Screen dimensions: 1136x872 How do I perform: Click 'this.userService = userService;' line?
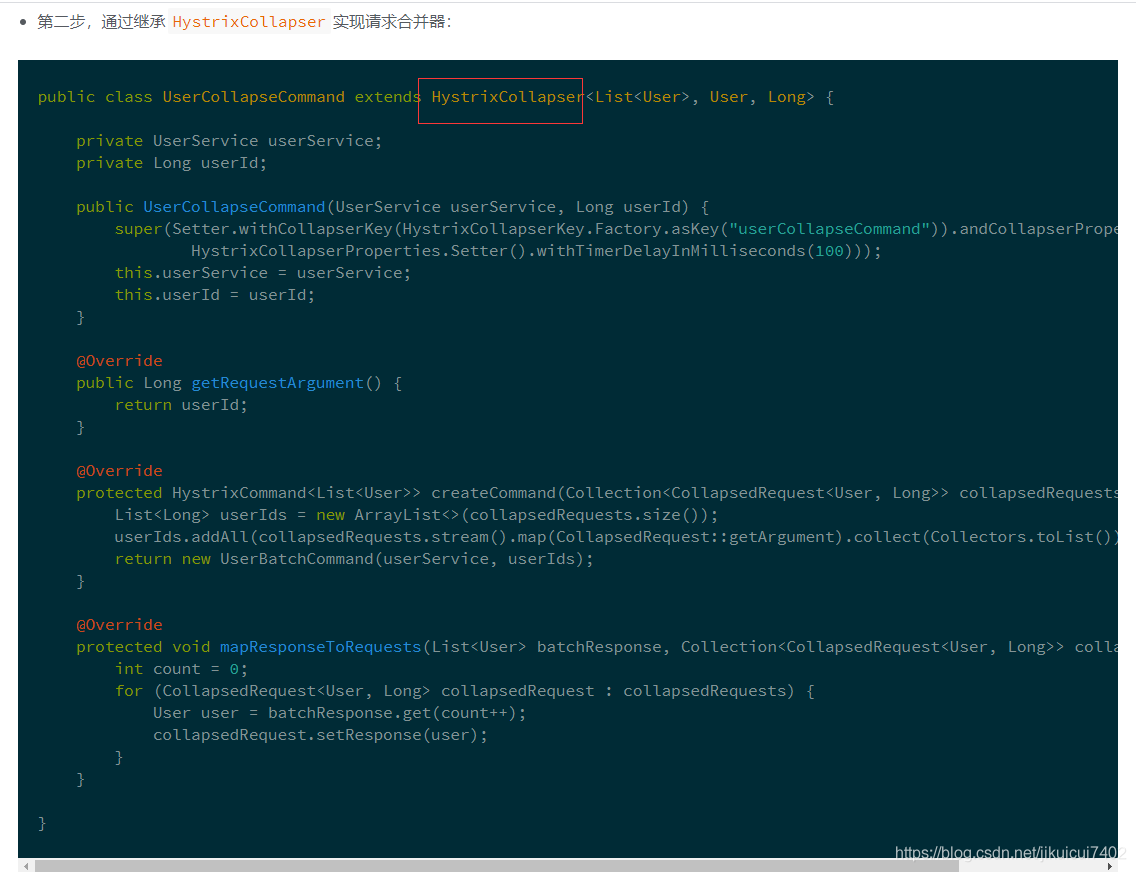point(263,273)
